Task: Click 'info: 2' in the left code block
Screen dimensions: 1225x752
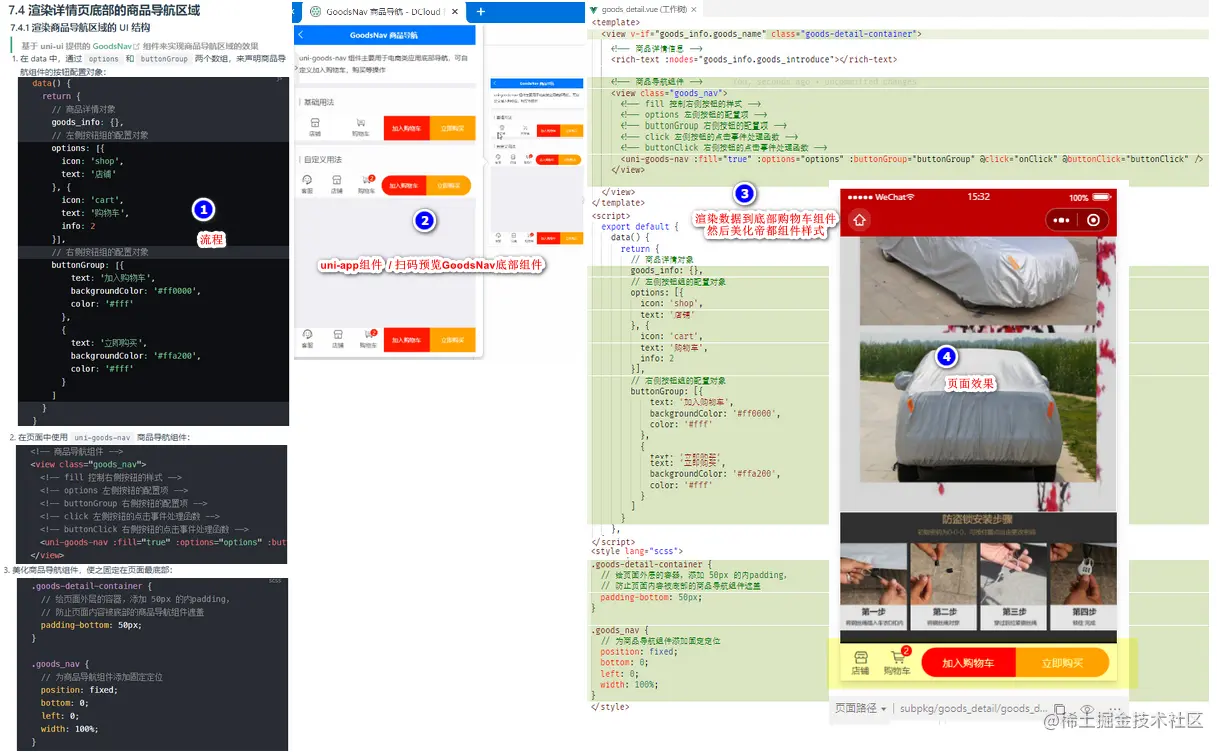Action: pyautogui.click(x=78, y=226)
